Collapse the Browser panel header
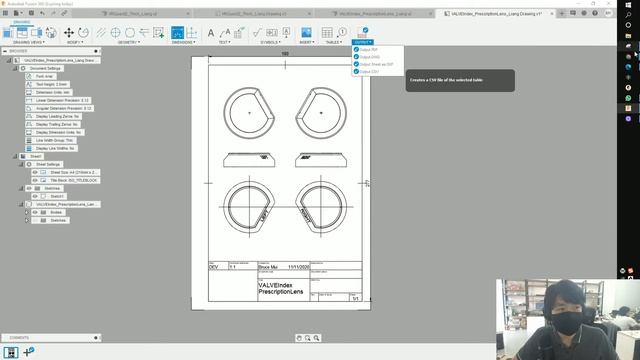The width and height of the screenshot is (640, 360). [5, 51]
